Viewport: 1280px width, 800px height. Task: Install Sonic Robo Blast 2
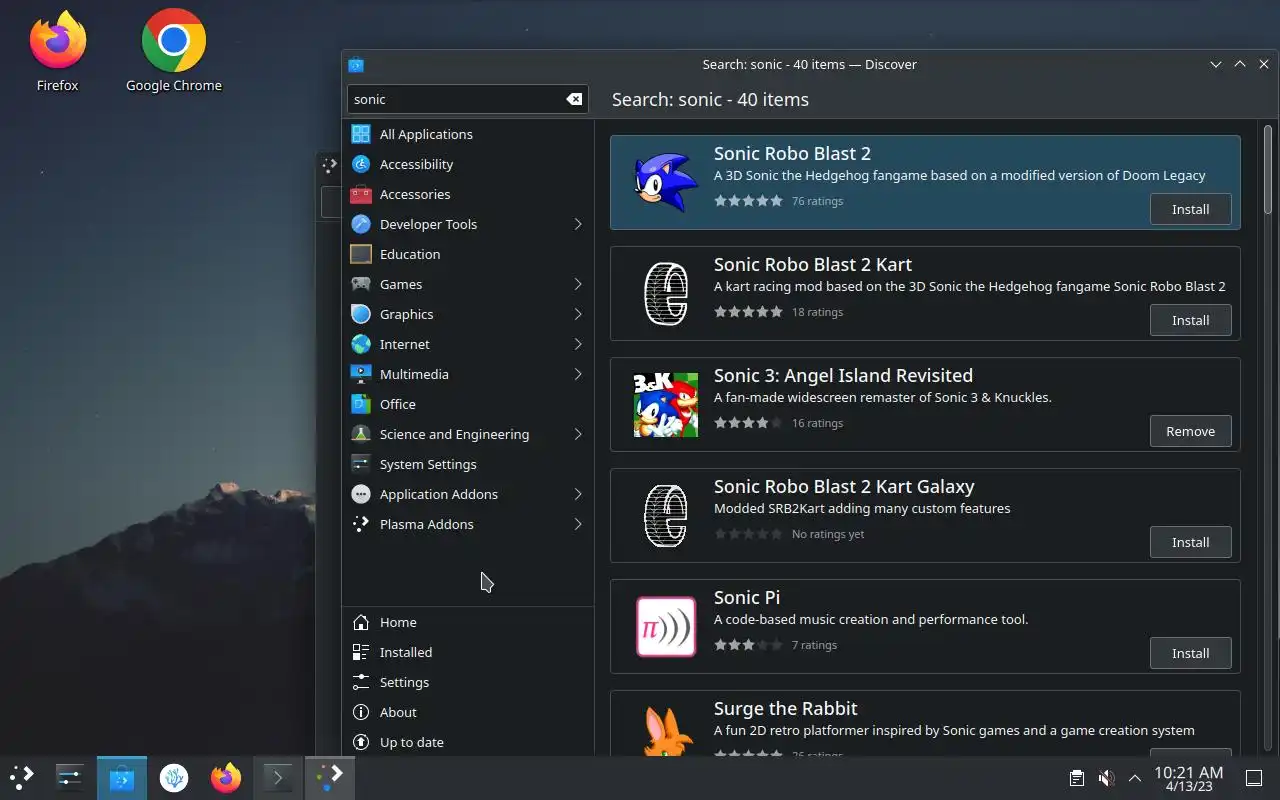tap(1190, 209)
